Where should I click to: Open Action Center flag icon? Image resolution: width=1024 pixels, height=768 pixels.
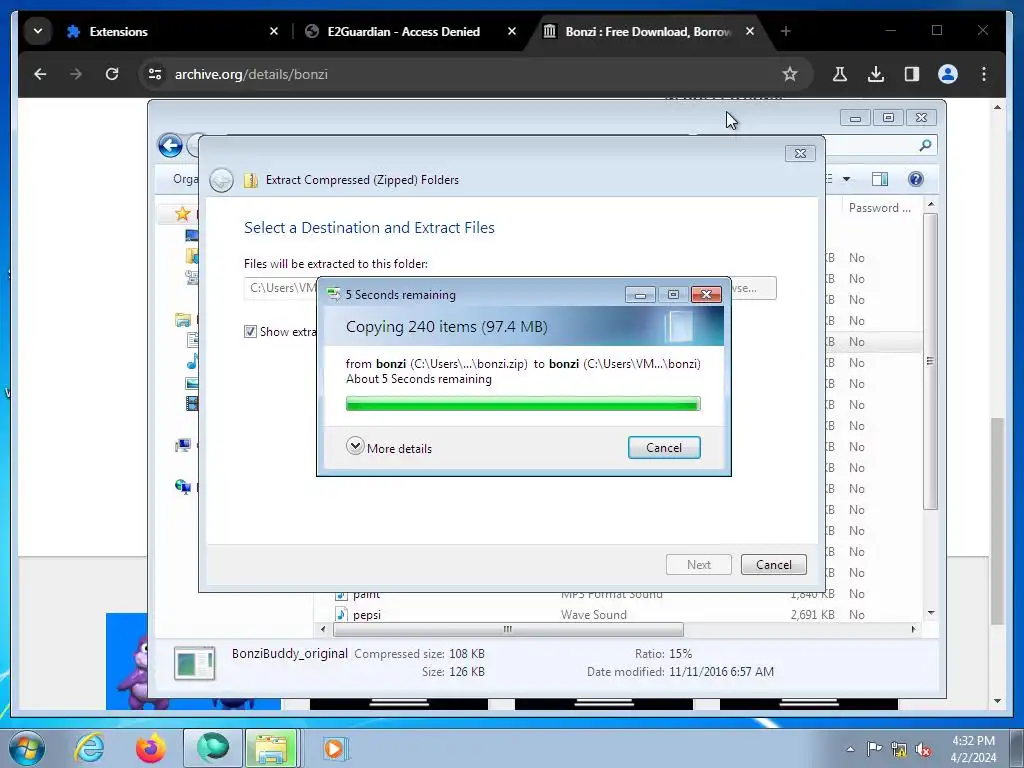874,749
